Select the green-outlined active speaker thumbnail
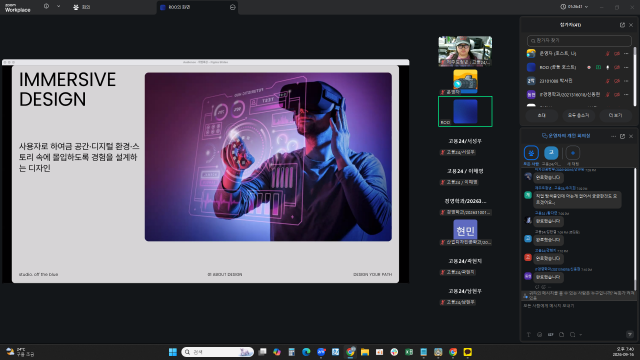The height and width of the screenshot is (360, 640). (x=465, y=111)
